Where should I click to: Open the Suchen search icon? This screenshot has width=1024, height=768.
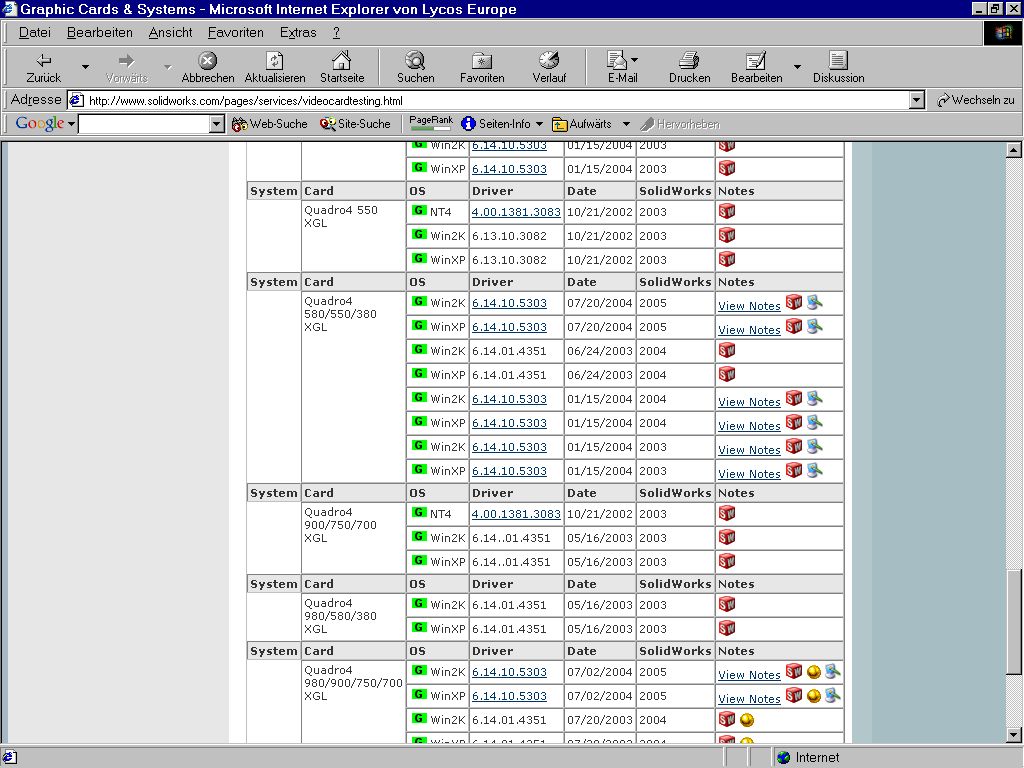click(x=415, y=61)
